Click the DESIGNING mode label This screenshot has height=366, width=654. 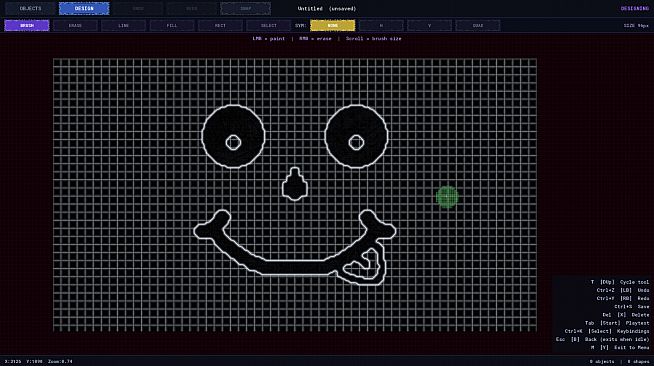[635, 8]
